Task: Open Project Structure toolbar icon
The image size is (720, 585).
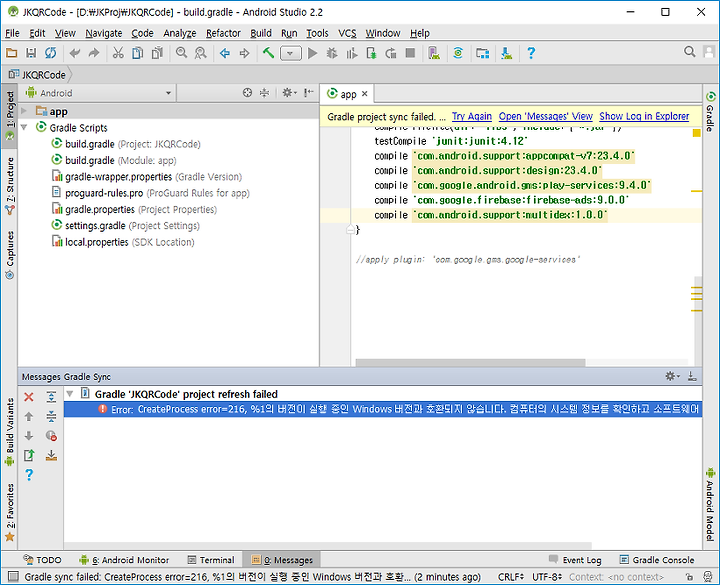Action: tap(483, 53)
